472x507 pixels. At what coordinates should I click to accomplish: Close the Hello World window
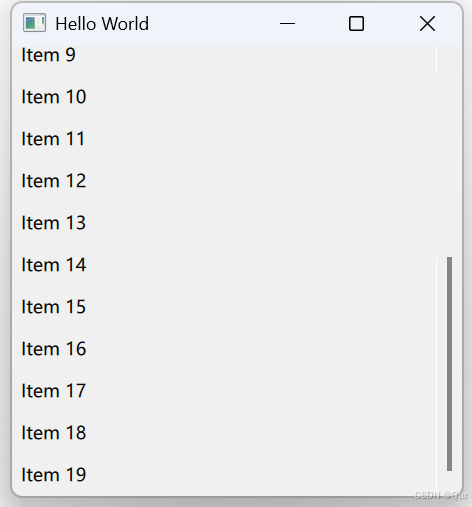coord(427,24)
